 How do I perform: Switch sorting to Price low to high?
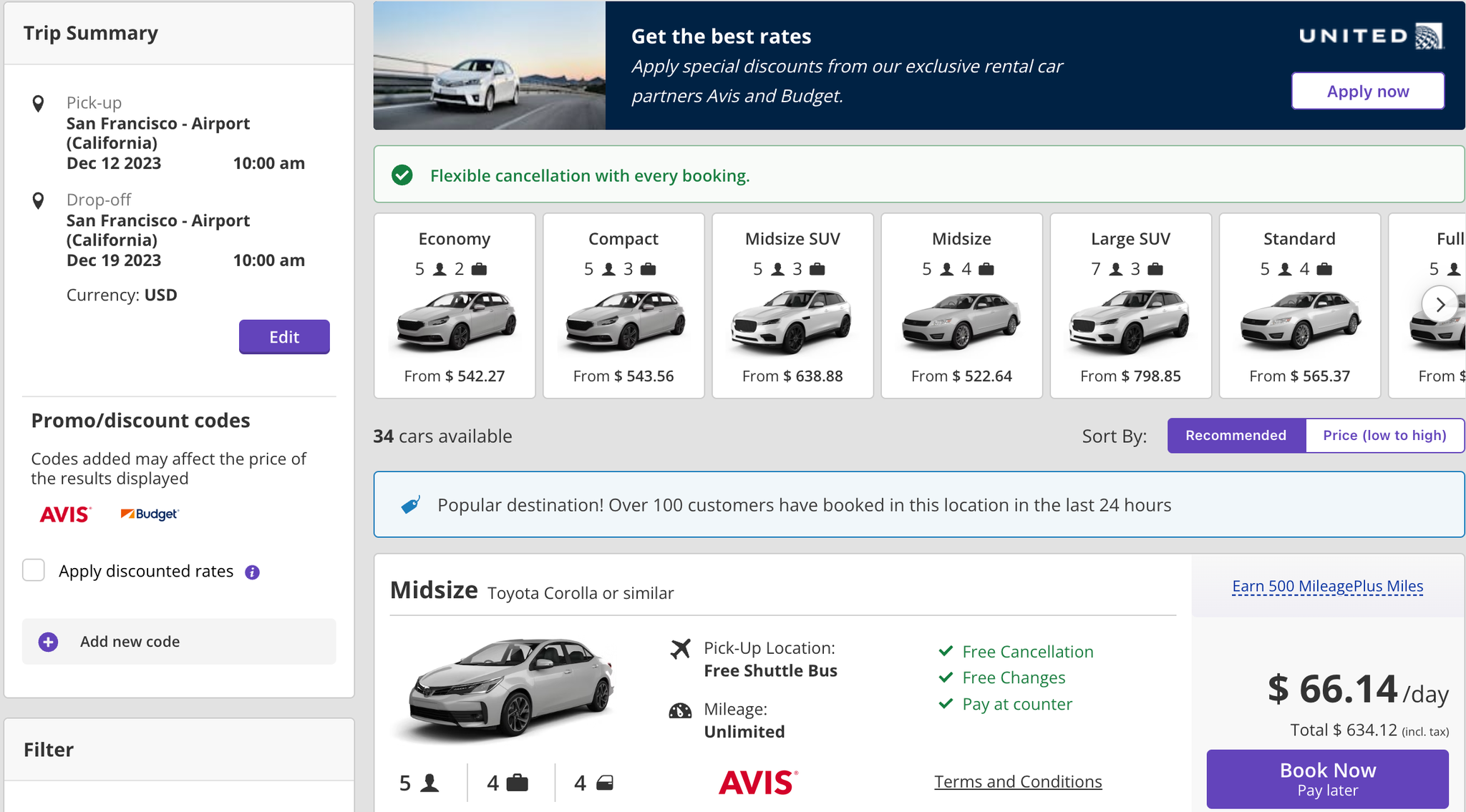1385,435
